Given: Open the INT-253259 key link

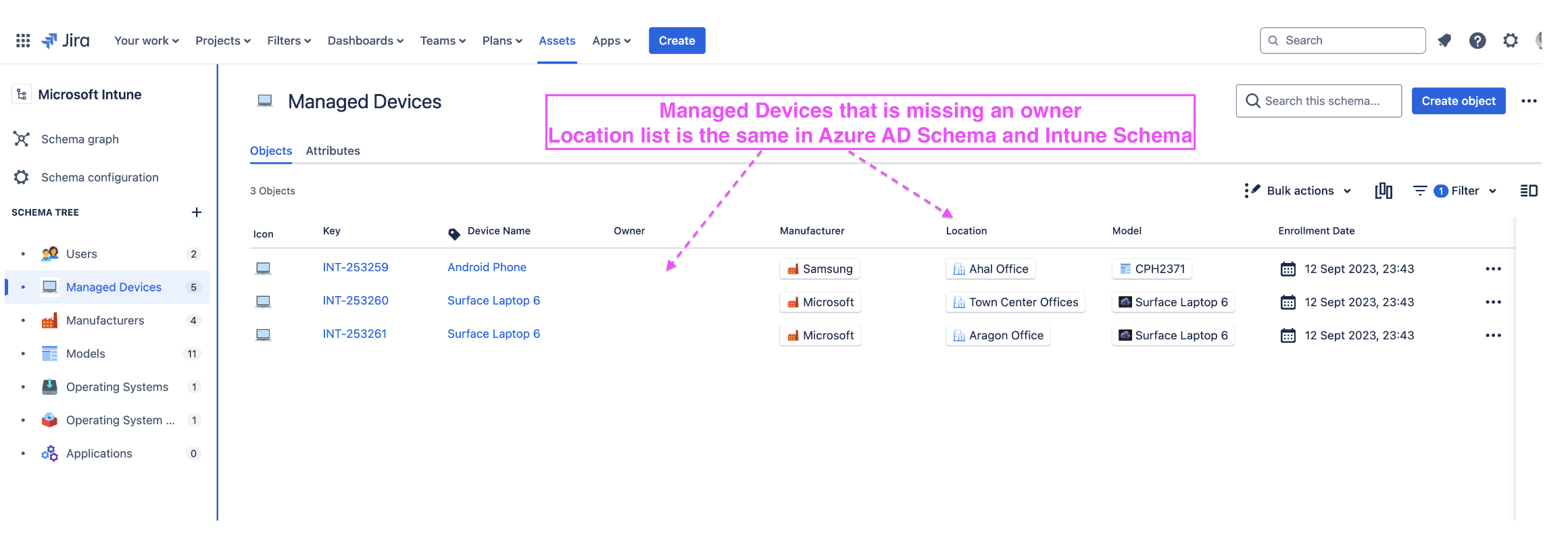Looking at the screenshot, I should tap(356, 268).
